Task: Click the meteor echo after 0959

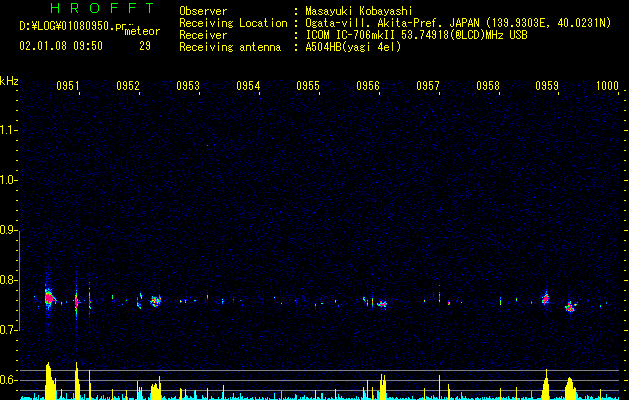Action: click(x=570, y=307)
